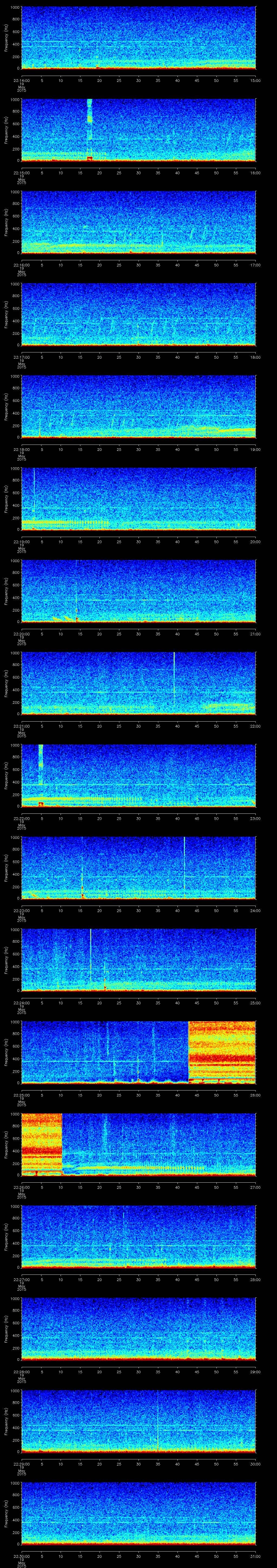Click the "15:00" end time label

point(256,80)
